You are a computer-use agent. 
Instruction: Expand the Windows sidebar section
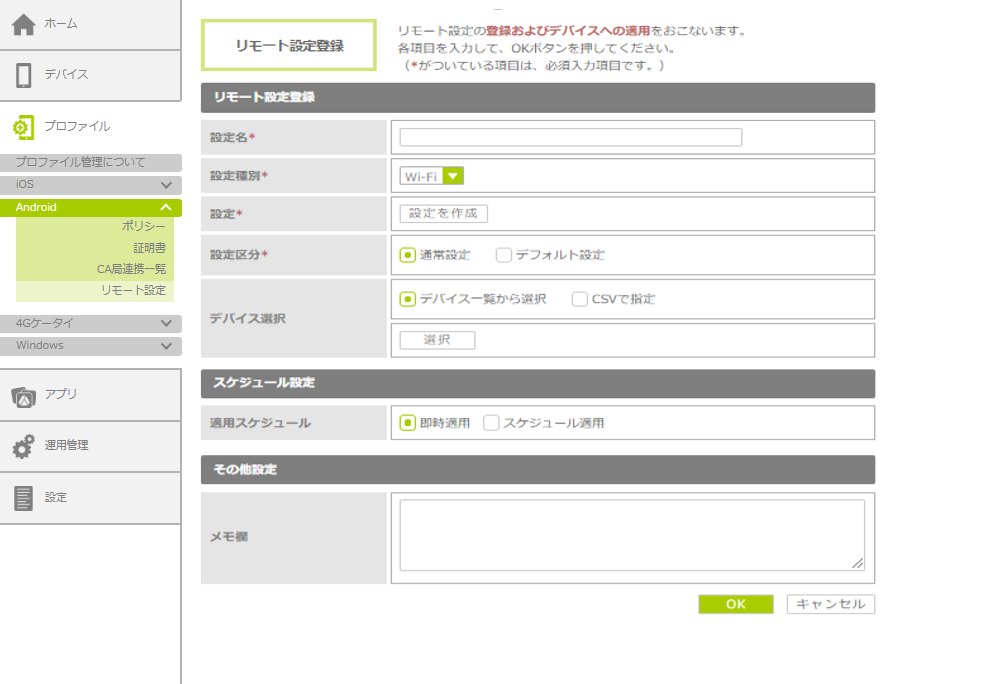(x=166, y=346)
